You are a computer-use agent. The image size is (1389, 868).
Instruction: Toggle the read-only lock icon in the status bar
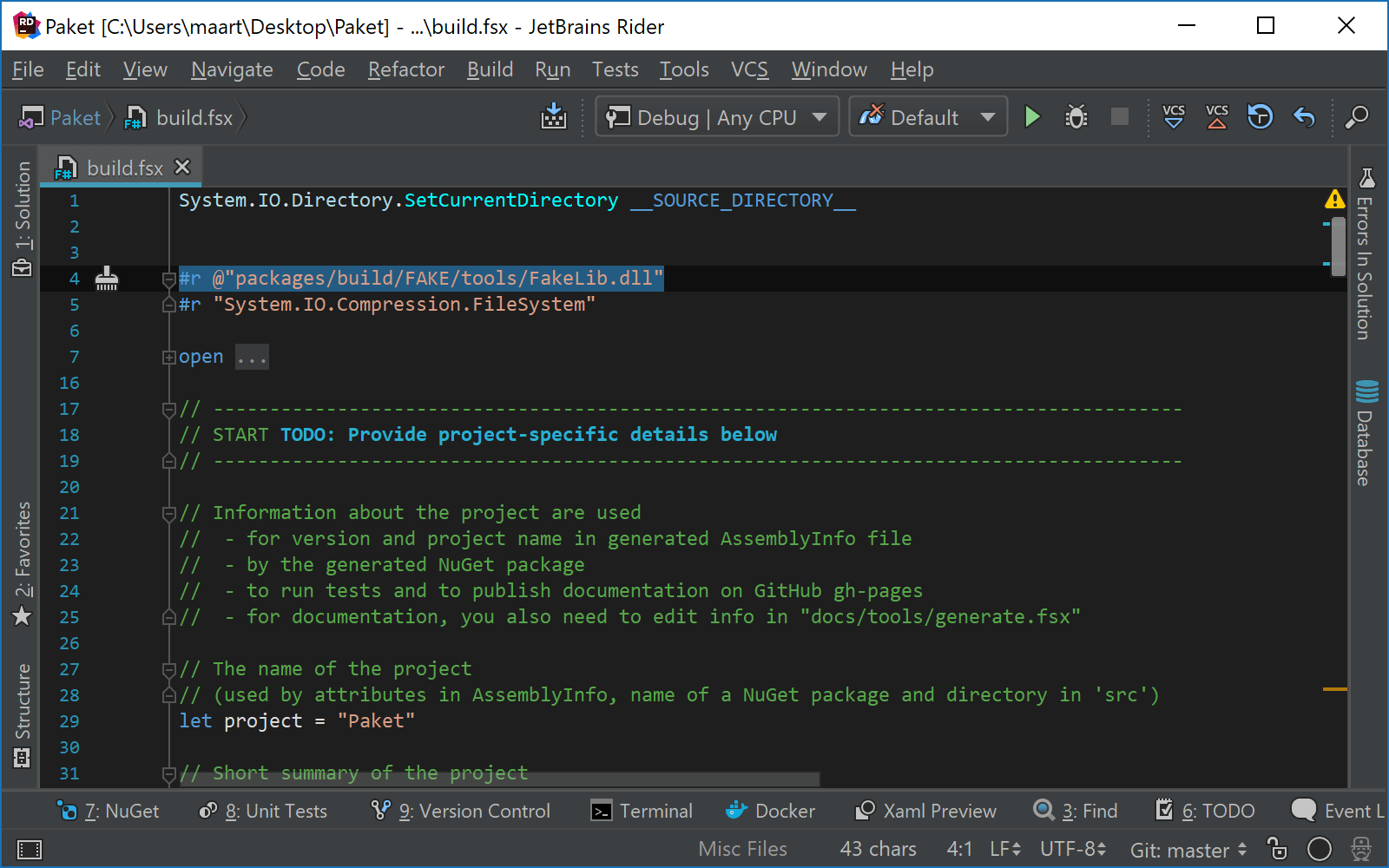click(x=1277, y=848)
